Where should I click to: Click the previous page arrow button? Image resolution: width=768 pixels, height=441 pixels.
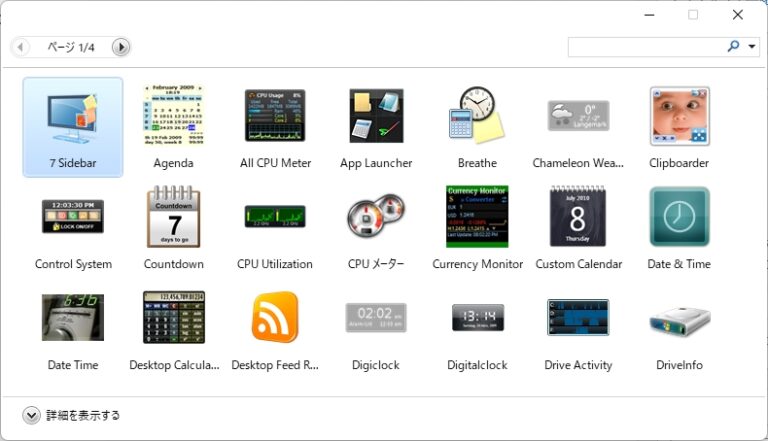click(21, 47)
